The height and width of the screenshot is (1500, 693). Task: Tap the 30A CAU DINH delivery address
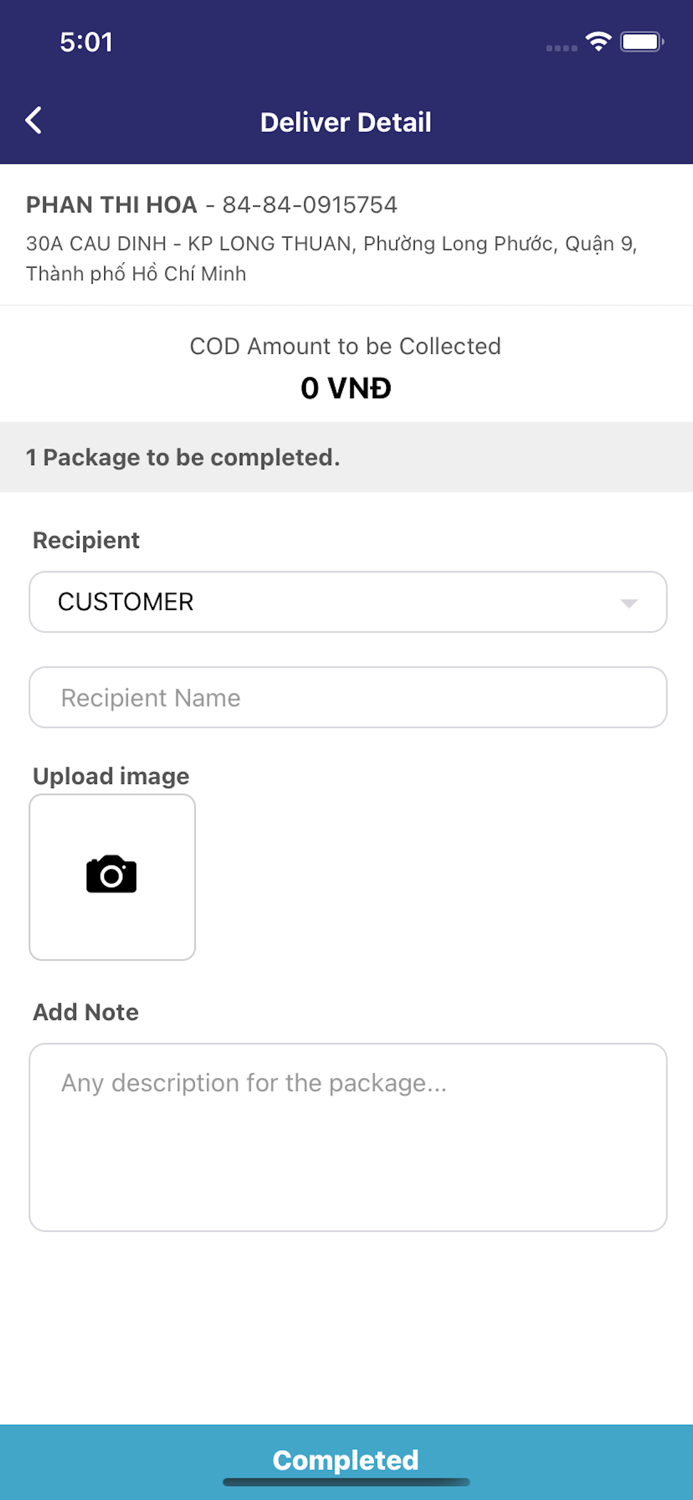click(331, 258)
